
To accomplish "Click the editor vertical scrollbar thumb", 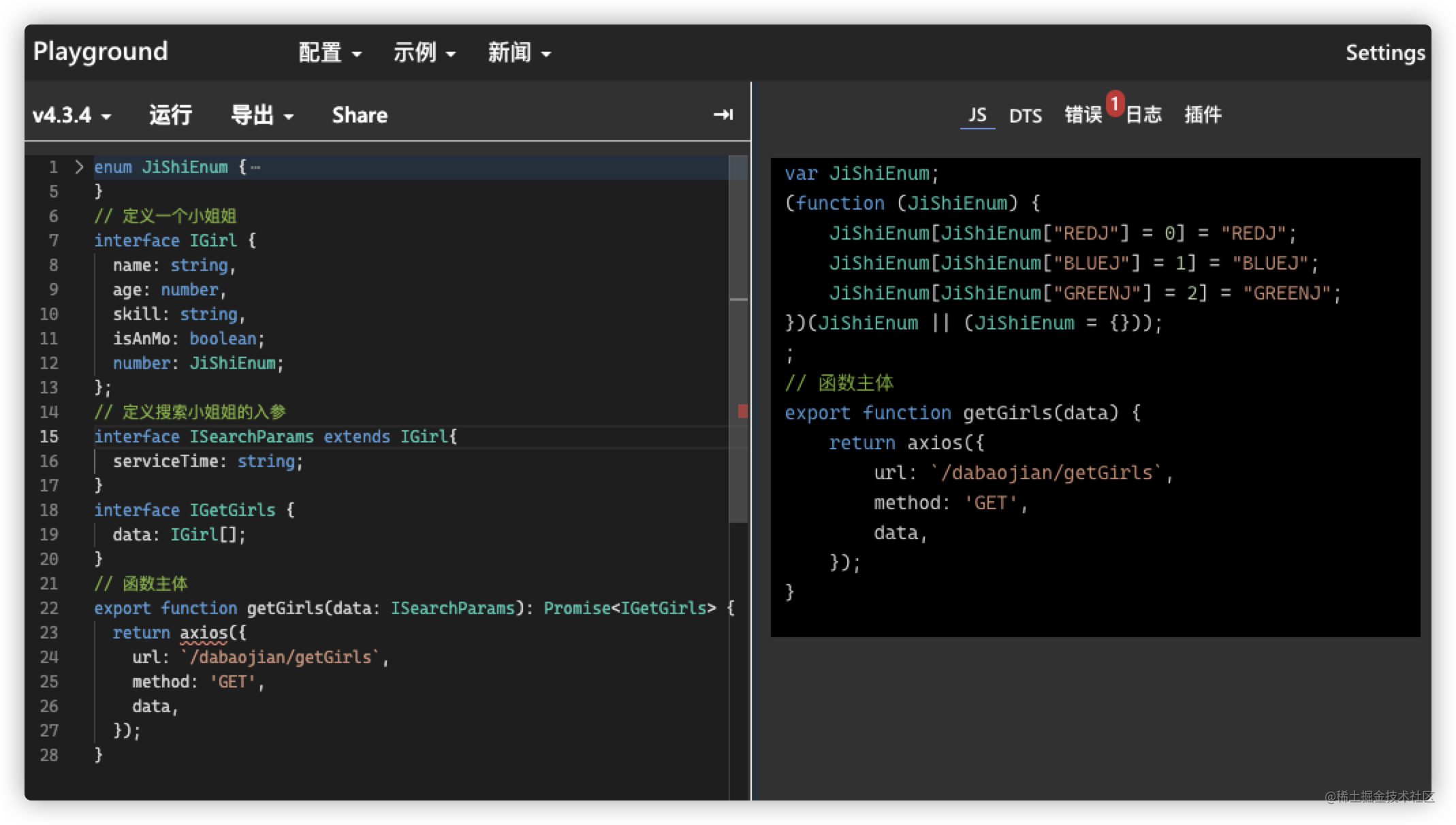I will [738, 338].
